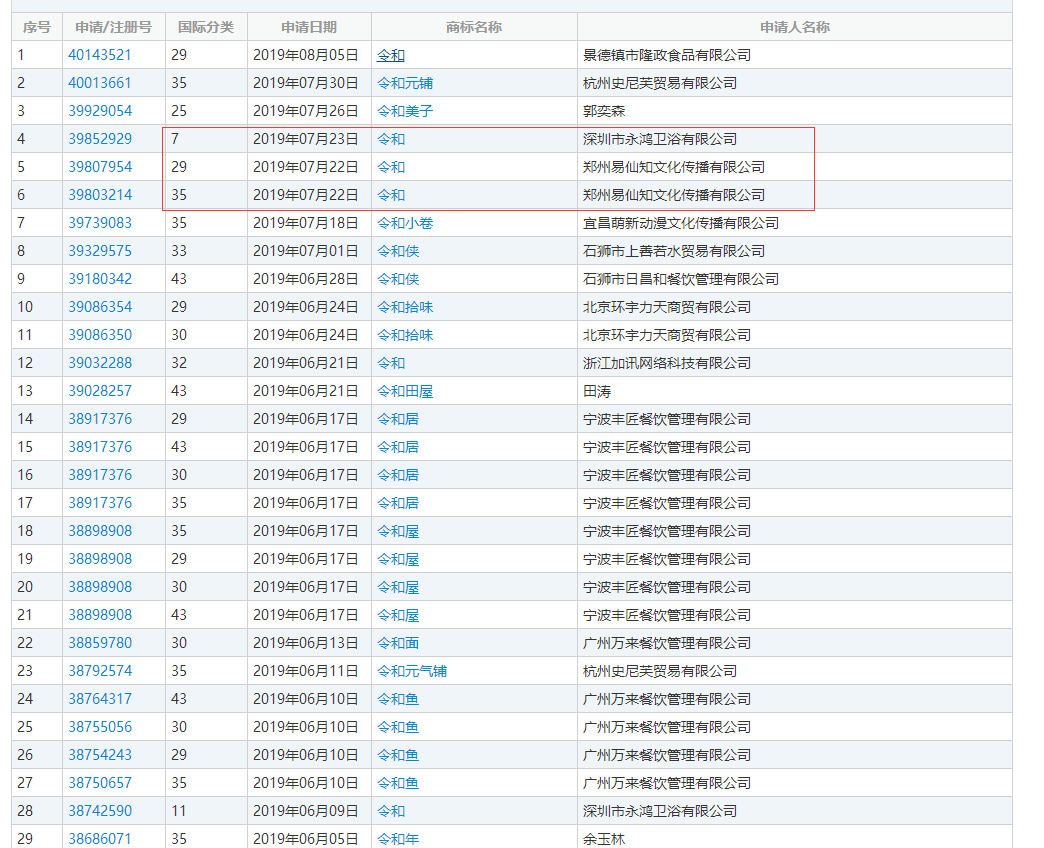Open application number 39803214

100,195
